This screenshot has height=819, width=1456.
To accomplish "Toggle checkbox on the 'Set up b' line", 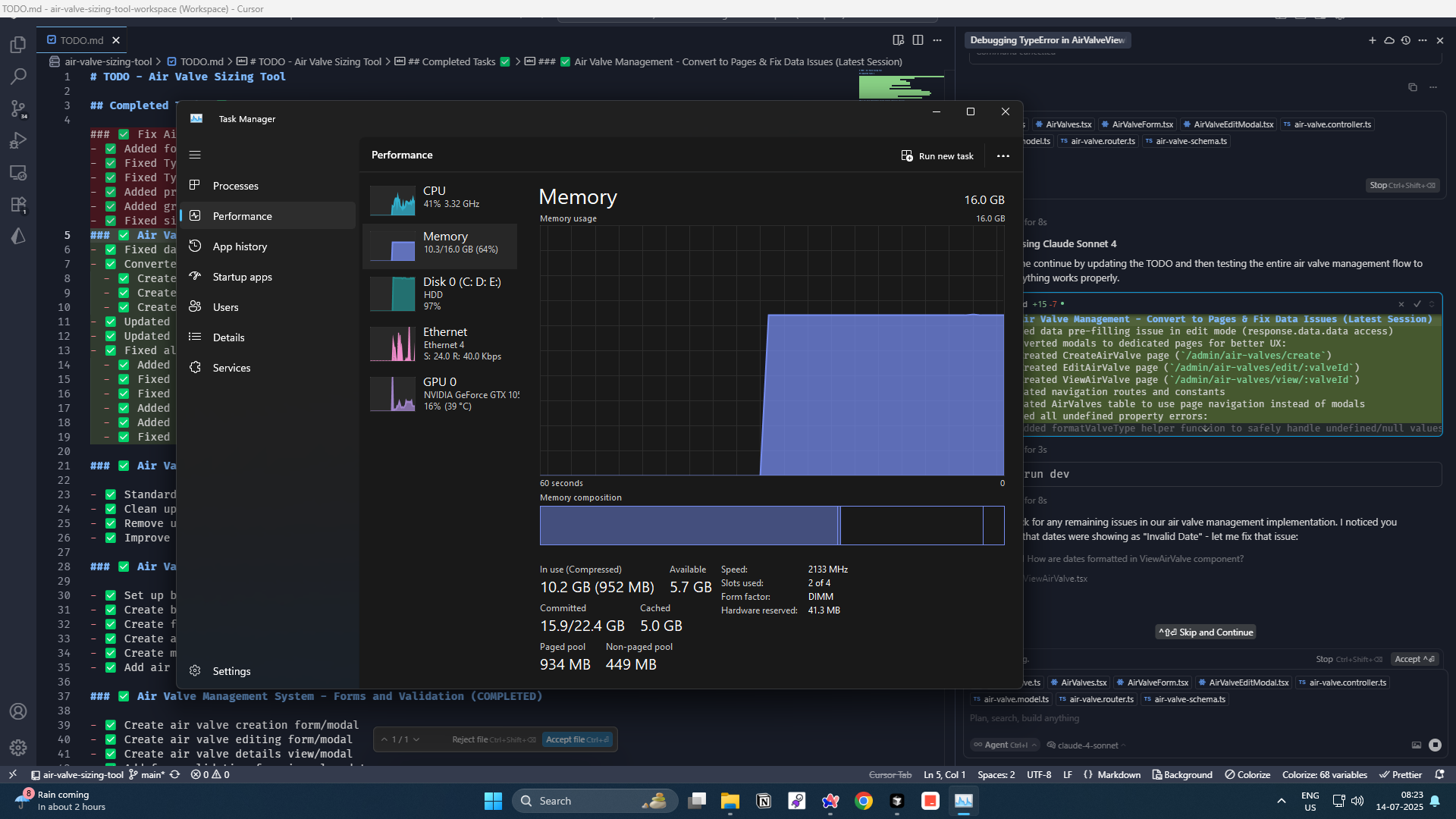I will [x=111, y=595].
